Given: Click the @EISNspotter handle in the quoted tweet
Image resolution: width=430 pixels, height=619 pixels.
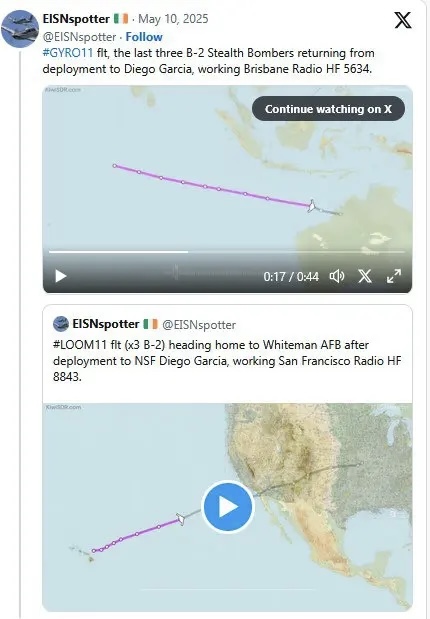Looking at the screenshot, I should click(x=199, y=325).
